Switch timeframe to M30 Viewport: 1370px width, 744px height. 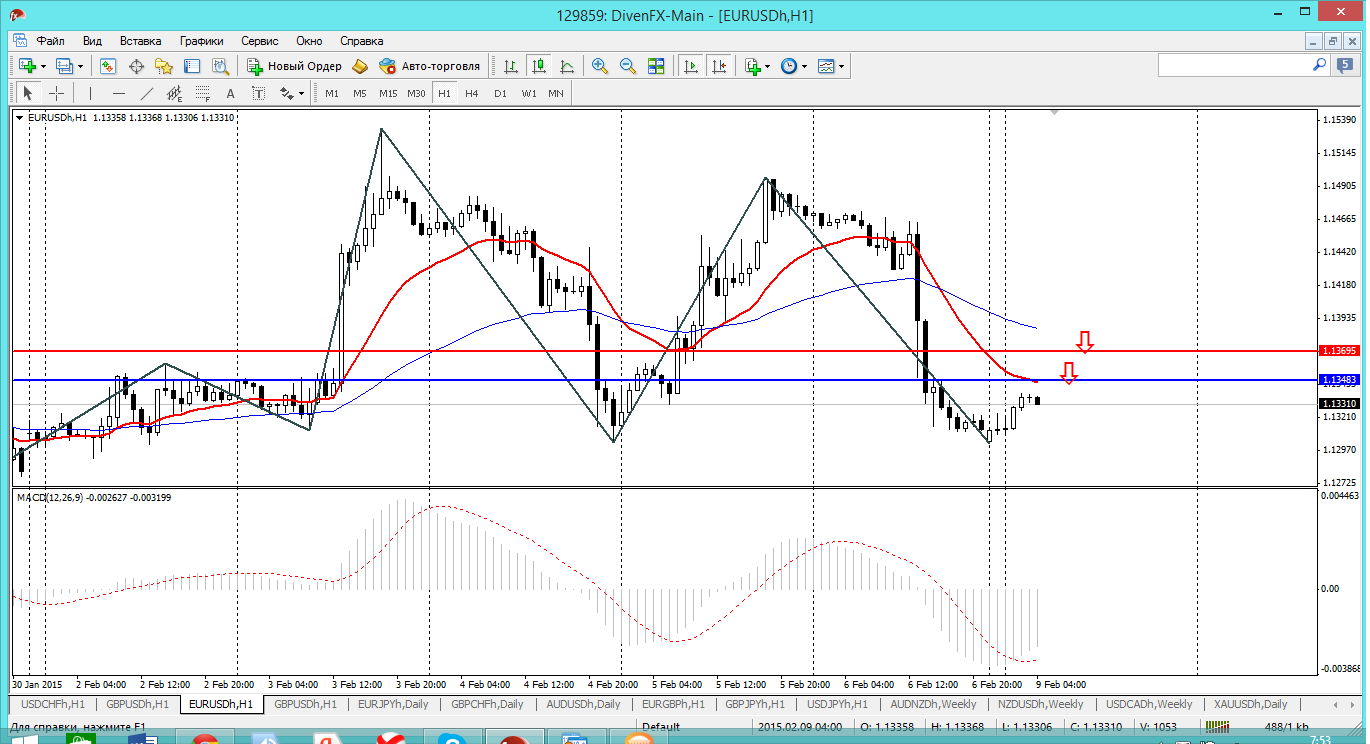tap(416, 93)
